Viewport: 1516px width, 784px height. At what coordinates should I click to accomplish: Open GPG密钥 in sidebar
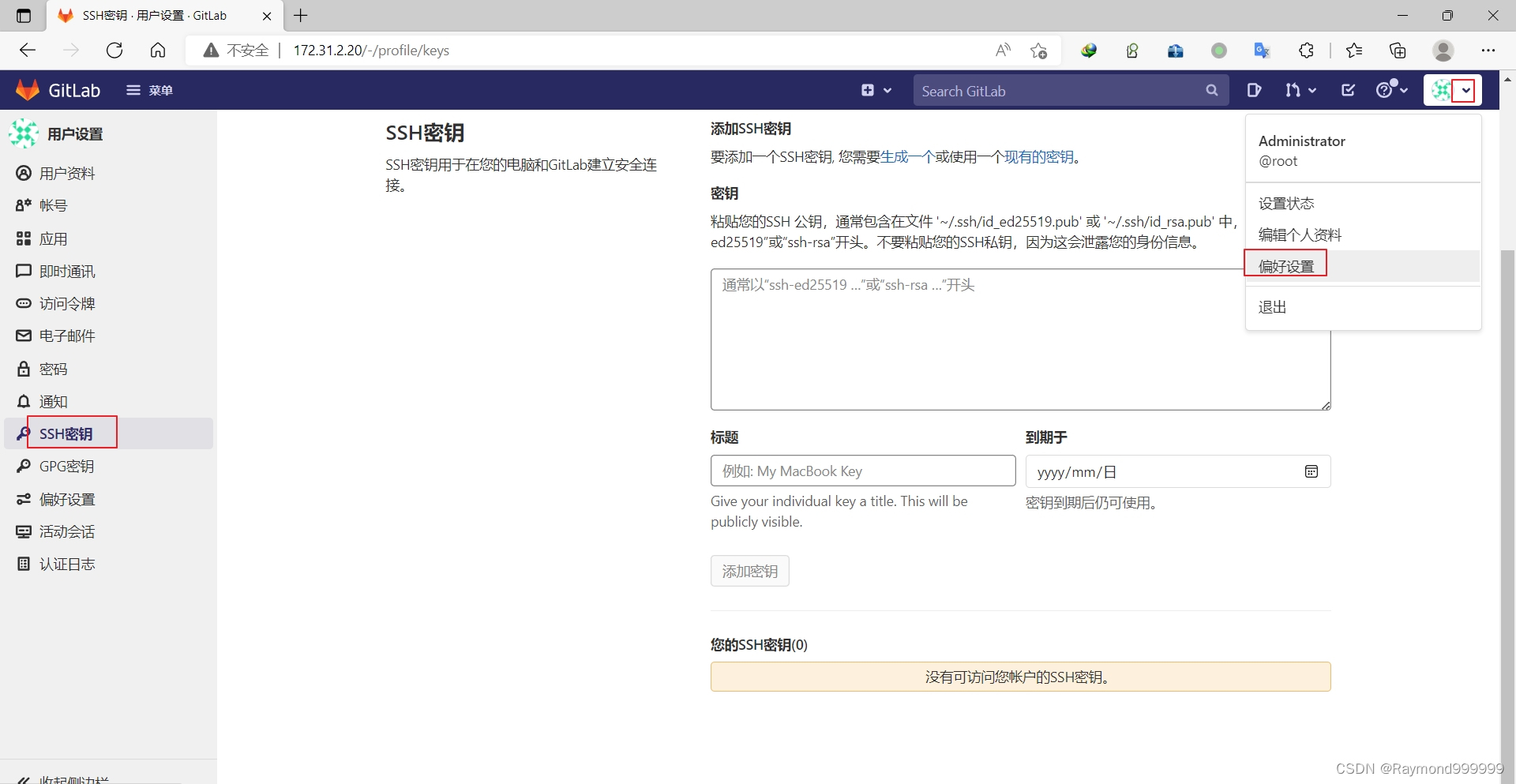tap(108, 466)
